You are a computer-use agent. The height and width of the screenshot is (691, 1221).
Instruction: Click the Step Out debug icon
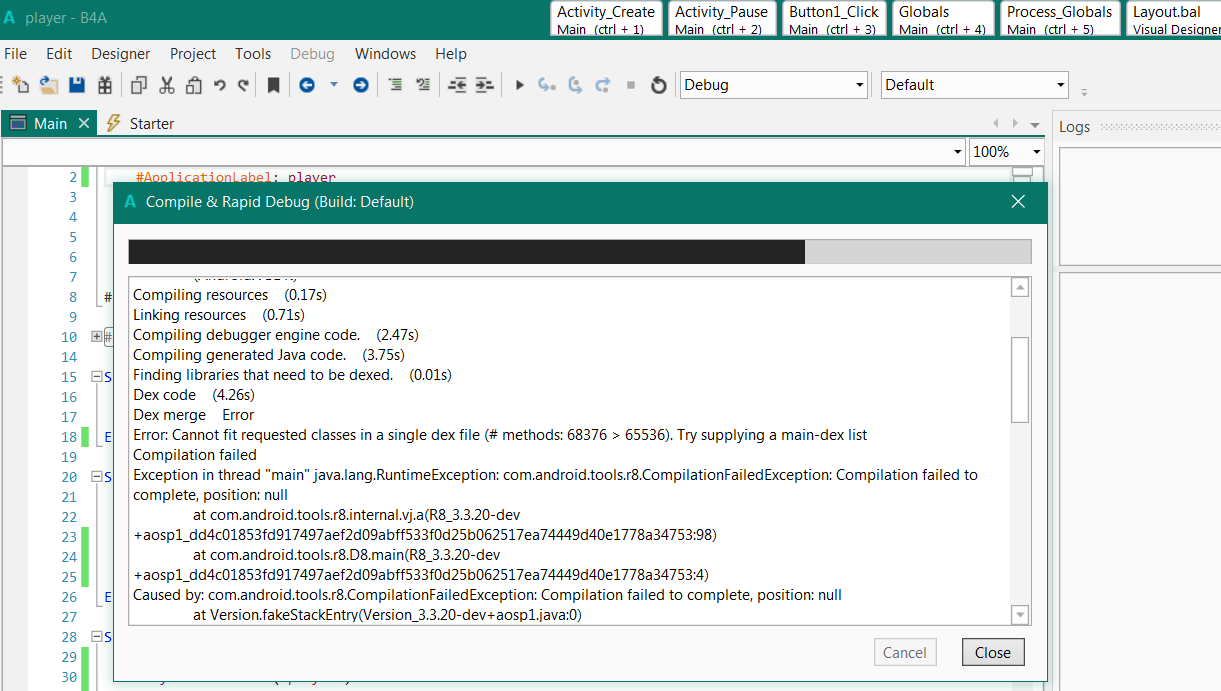click(x=603, y=85)
